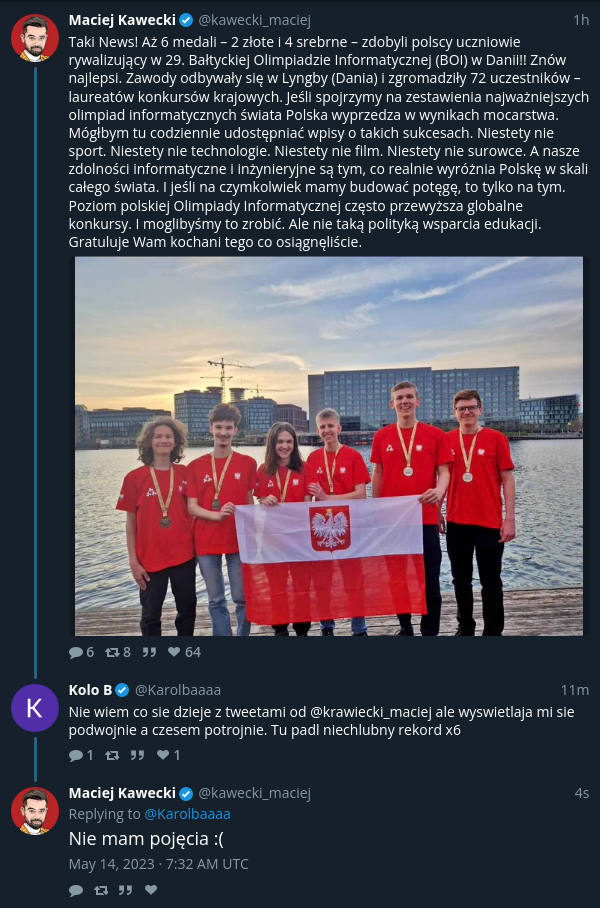This screenshot has width=600, height=908.
Task: Click reply icon under 'Nie mam pojęcia'
Action: coord(76,890)
